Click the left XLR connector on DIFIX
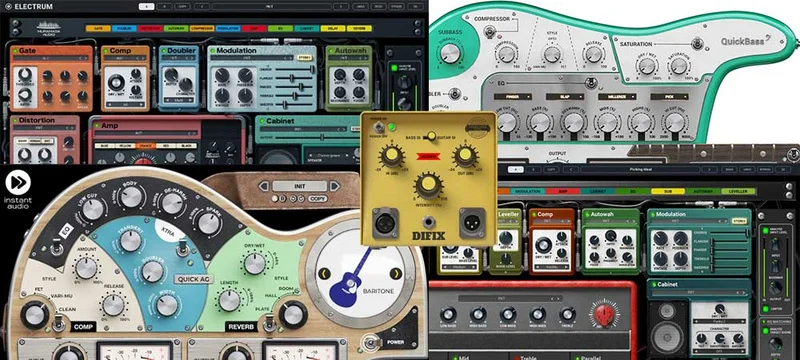Image resolution: width=800 pixels, height=360 pixels. [385, 223]
